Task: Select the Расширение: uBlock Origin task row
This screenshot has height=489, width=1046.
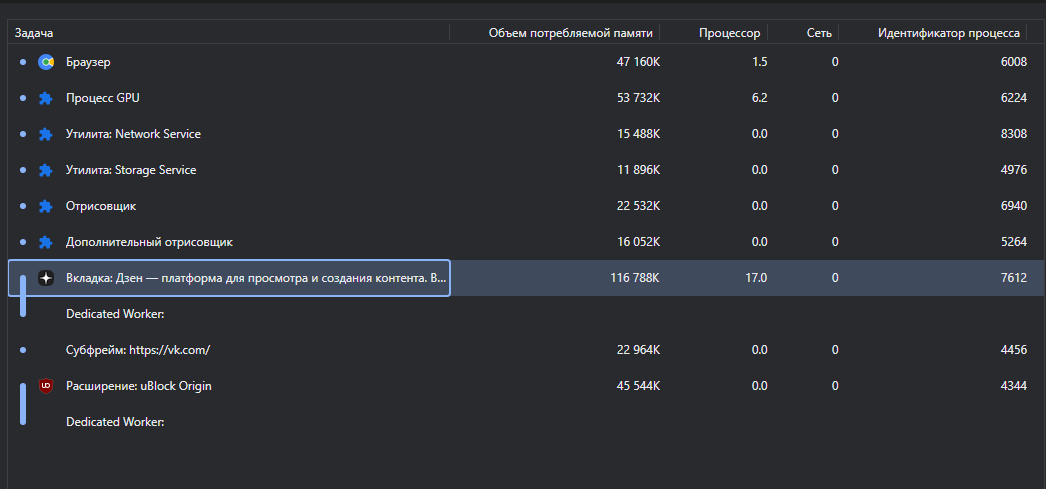Action: tap(526, 386)
